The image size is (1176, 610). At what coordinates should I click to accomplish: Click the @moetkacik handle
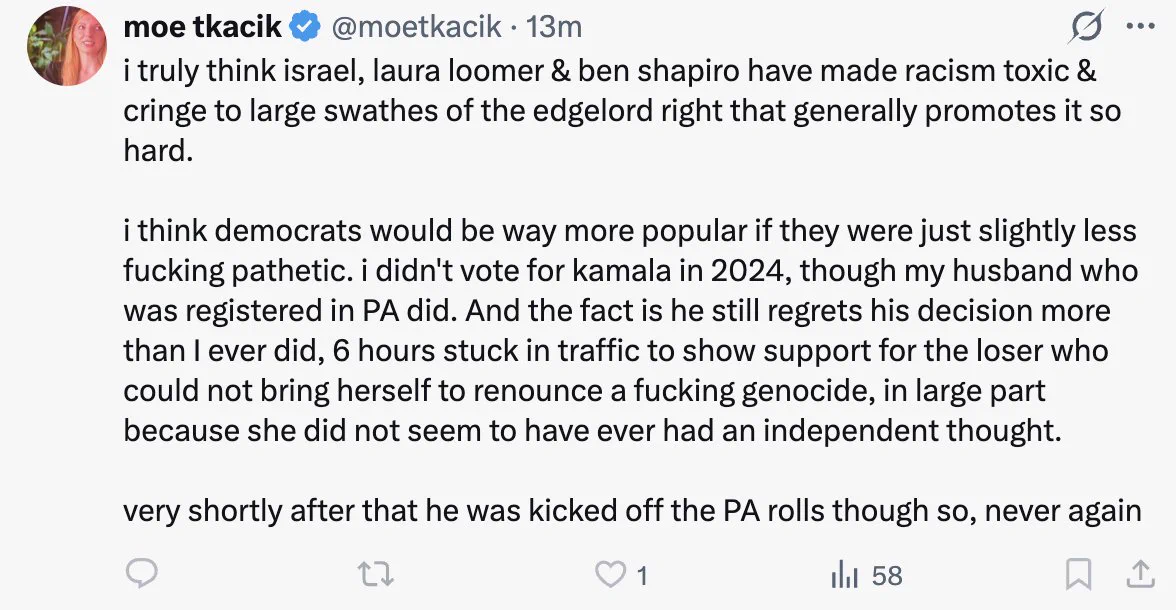pos(416,27)
